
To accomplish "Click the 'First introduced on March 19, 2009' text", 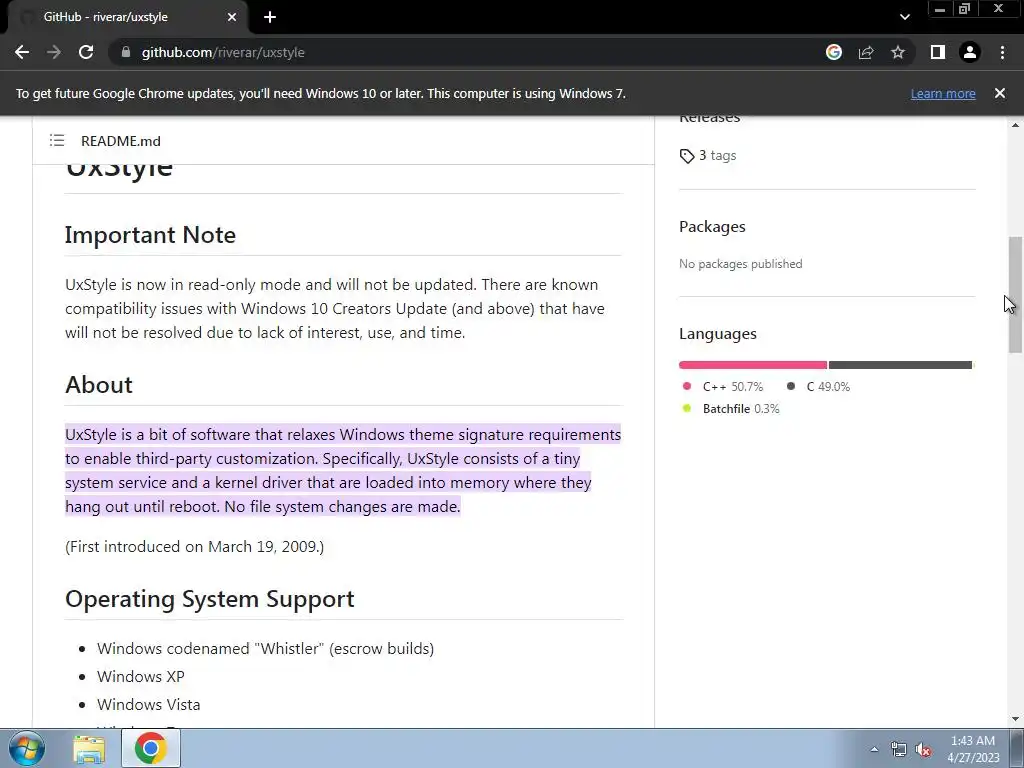I will point(195,547).
